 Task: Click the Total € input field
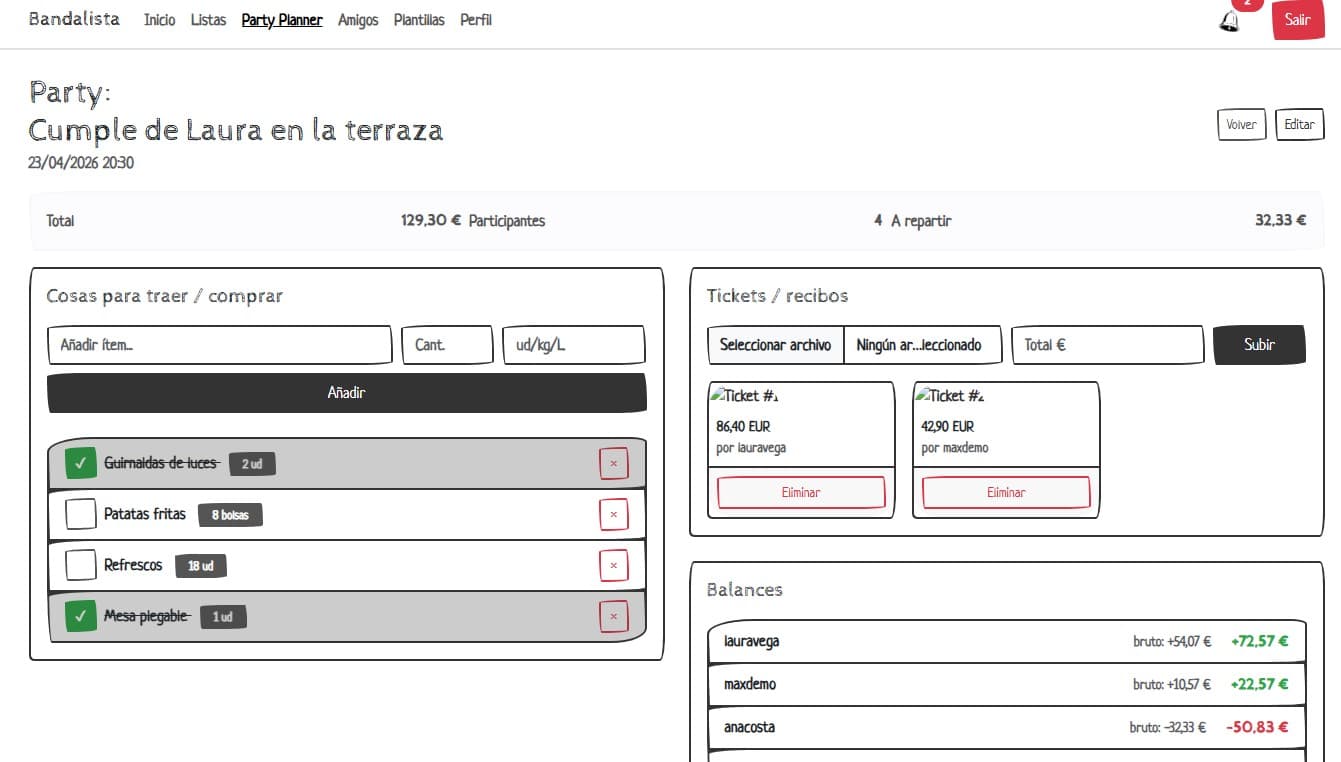click(1108, 345)
